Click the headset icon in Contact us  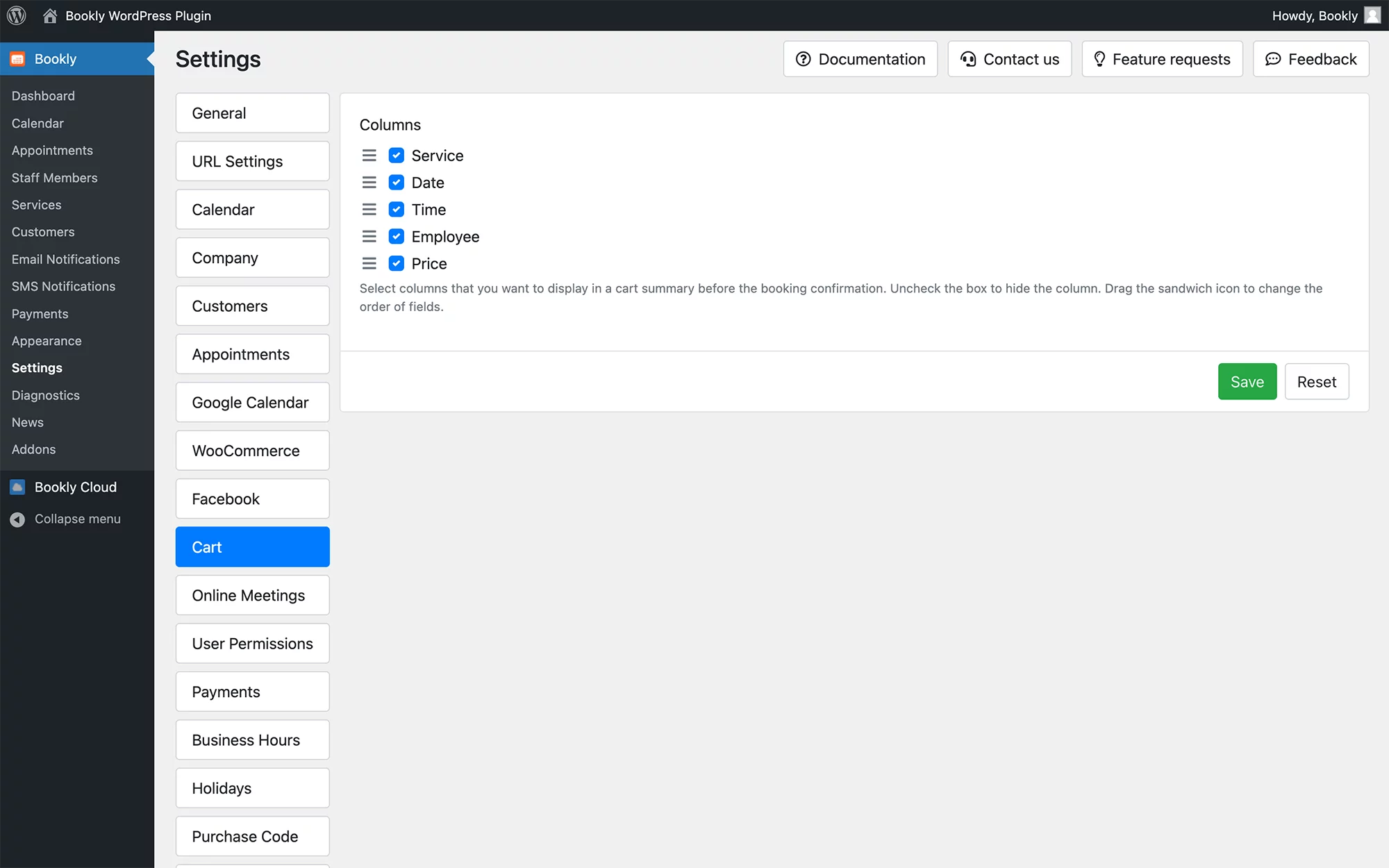(968, 59)
